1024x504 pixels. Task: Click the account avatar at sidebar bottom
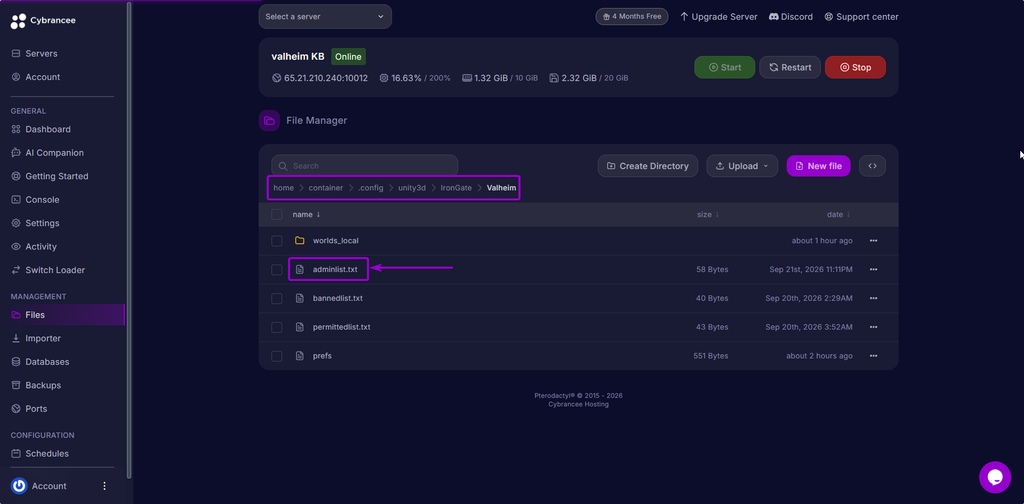(19, 486)
